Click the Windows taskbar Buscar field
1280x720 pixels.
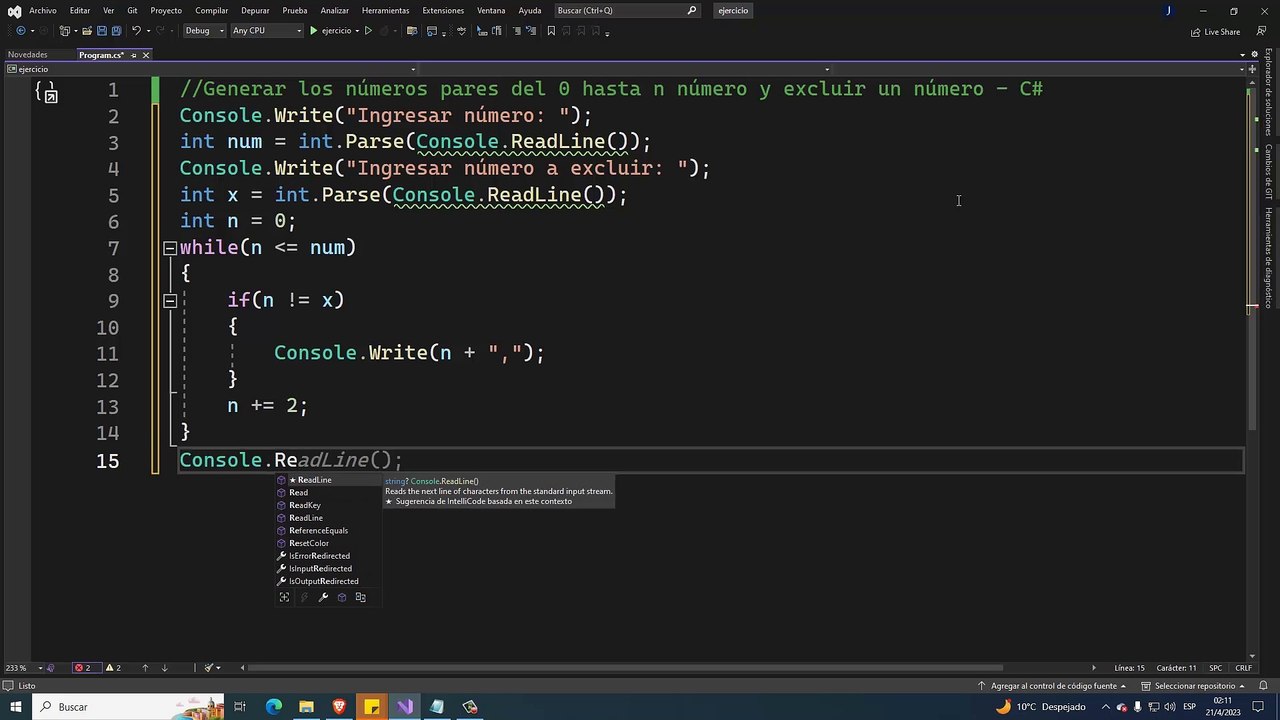(x=126, y=707)
